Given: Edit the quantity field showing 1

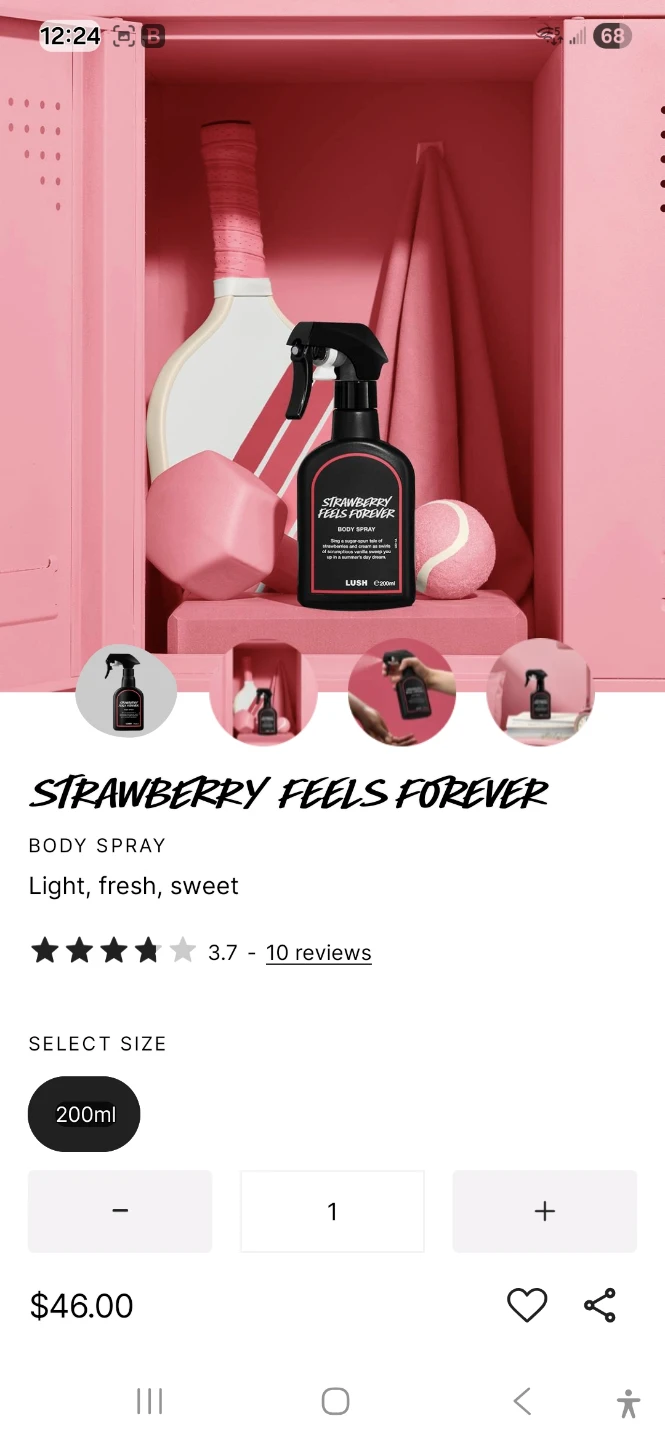Looking at the screenshot, I should pos(332,1211).
